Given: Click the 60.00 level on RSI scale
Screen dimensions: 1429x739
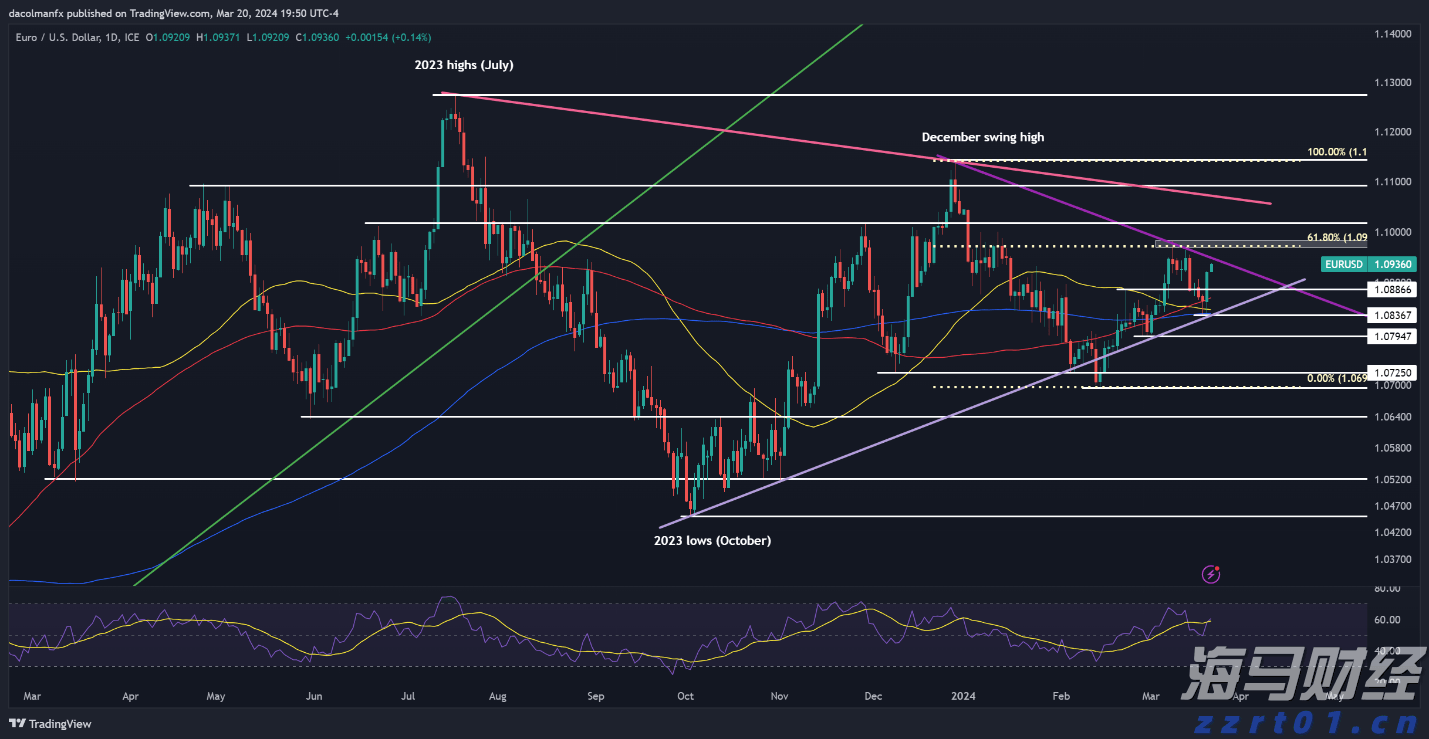Looking at the screenshot, I should click(1386, 620).
